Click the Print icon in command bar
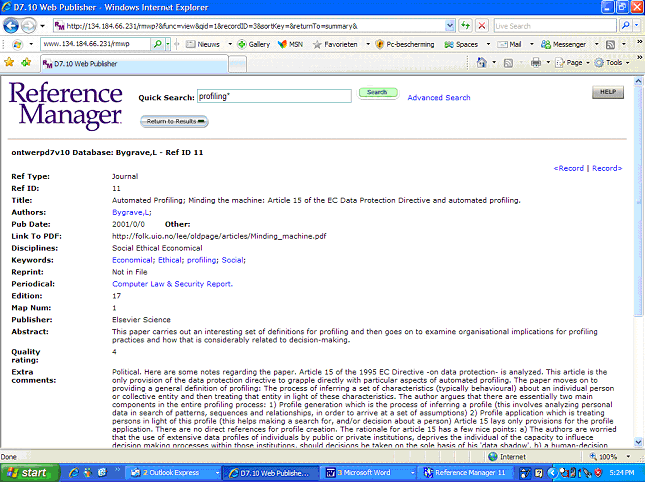The height and width of the screenshot is (486, 655). coord(535,62)
